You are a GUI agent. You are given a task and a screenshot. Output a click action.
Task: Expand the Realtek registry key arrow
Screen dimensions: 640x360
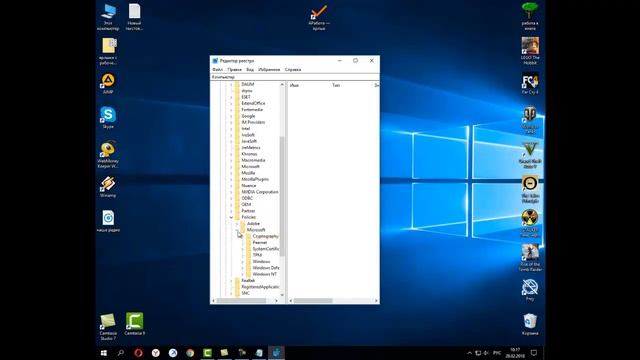click(x=231, y=280)
